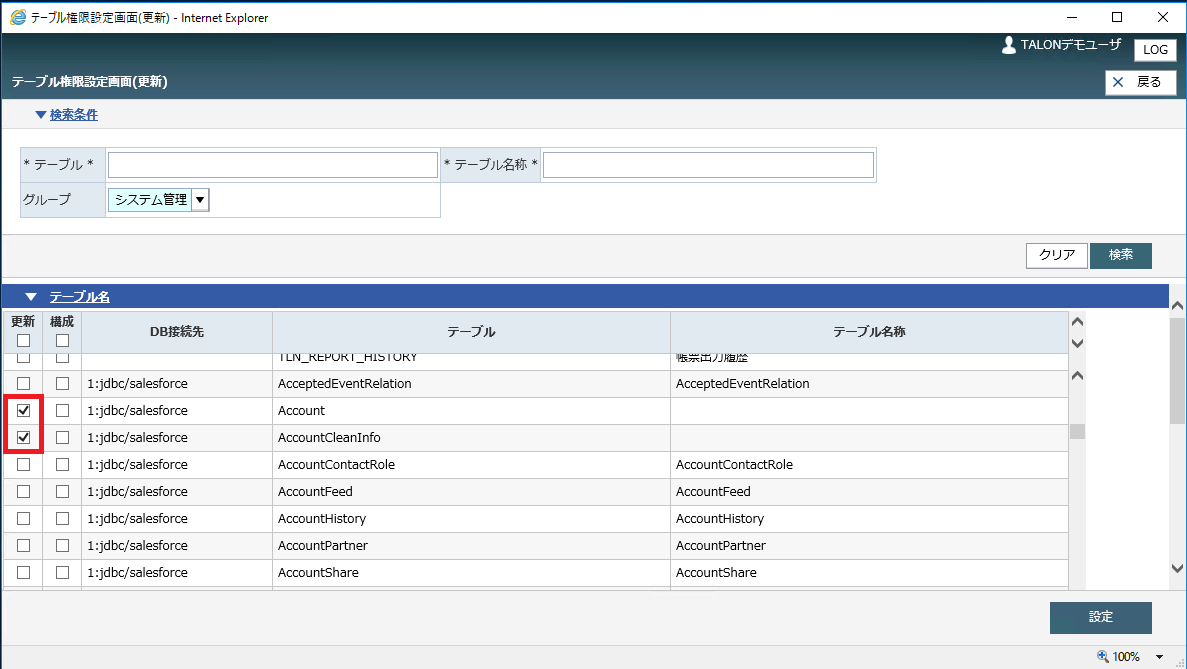
Task: Collapse the テーブル名 section triangle
Action: [x=31, y=297]
